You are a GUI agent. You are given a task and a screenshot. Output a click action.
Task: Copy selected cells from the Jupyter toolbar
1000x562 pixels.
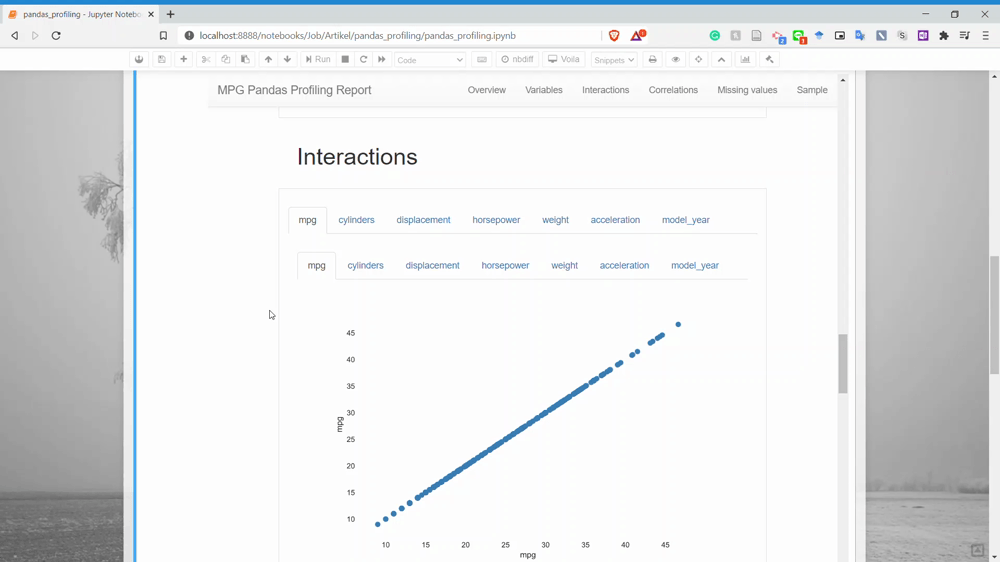226,59
